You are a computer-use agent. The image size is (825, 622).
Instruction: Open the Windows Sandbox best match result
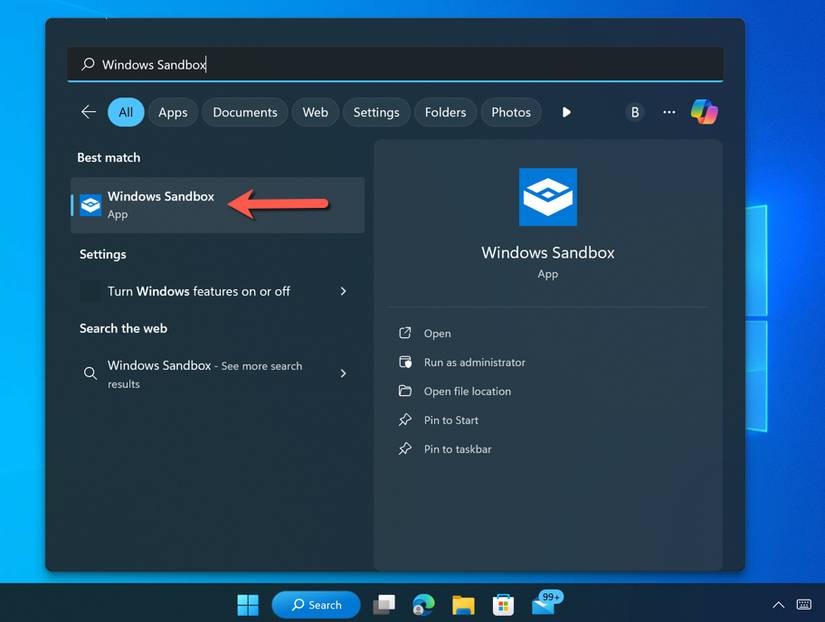[160, 204]
